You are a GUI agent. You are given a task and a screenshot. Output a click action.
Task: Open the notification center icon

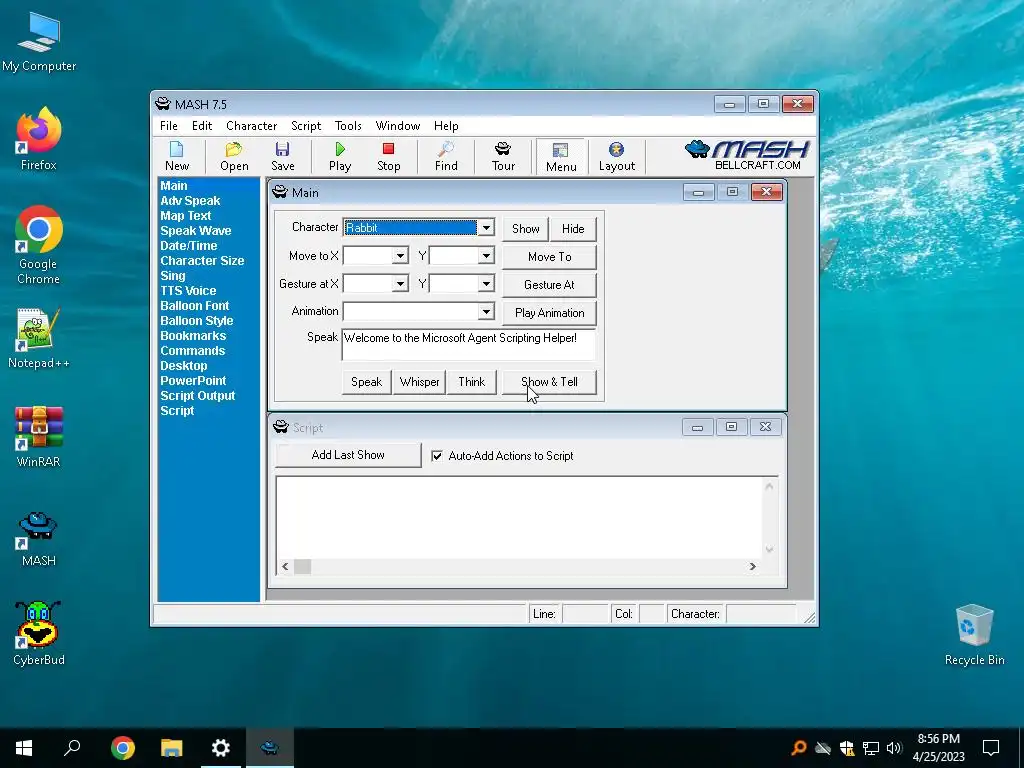point(991,748)
